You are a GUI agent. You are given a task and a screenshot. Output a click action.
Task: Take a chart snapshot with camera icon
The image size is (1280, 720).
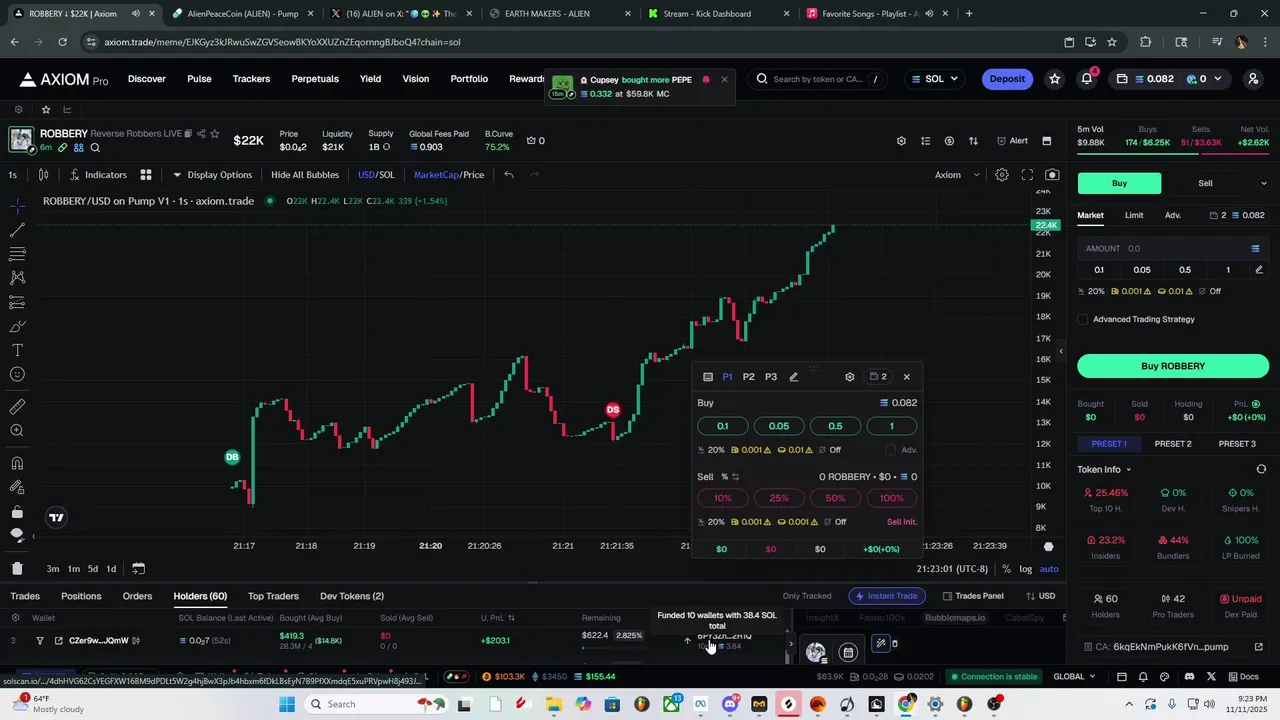(x=1052, y=175)
